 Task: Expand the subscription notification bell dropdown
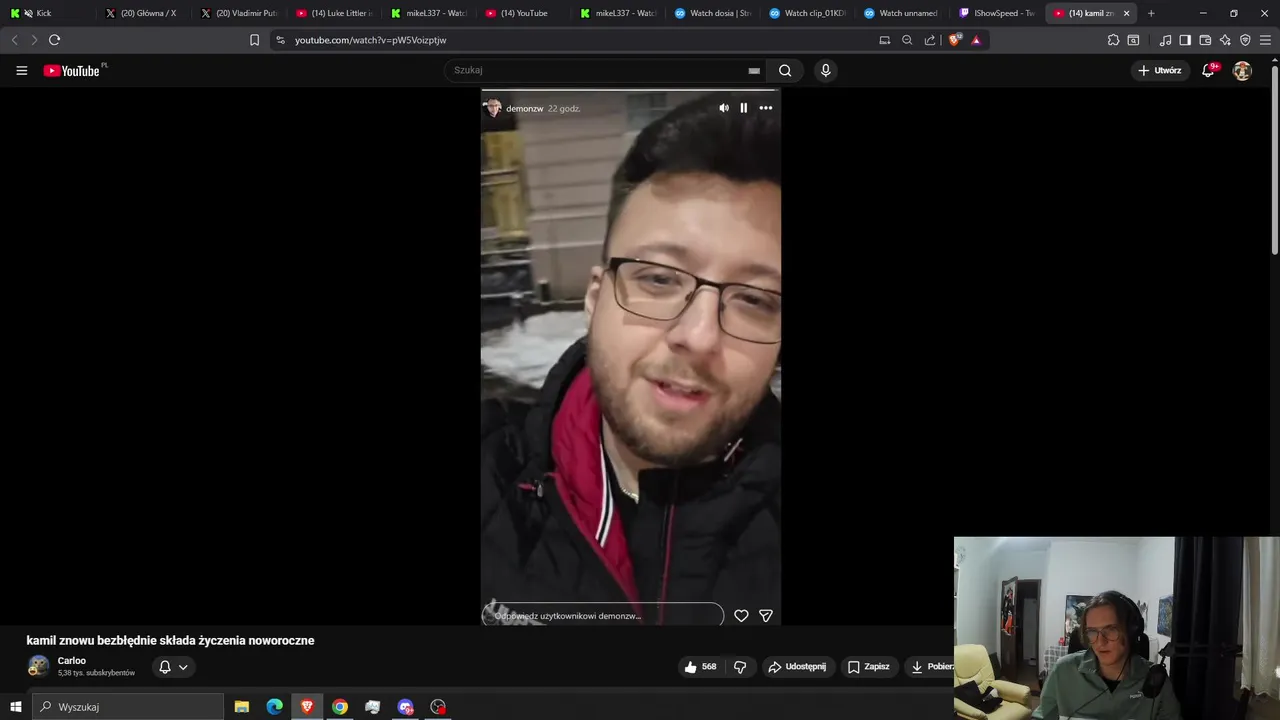[173, 667]
